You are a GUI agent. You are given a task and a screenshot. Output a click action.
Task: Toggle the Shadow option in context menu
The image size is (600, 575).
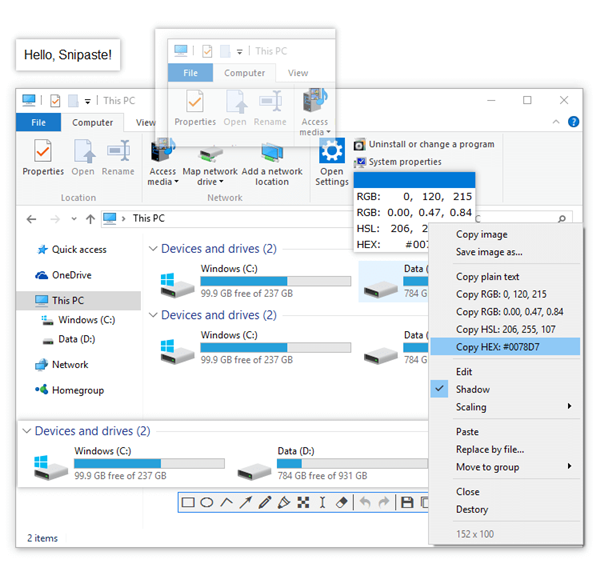[473, 389]
